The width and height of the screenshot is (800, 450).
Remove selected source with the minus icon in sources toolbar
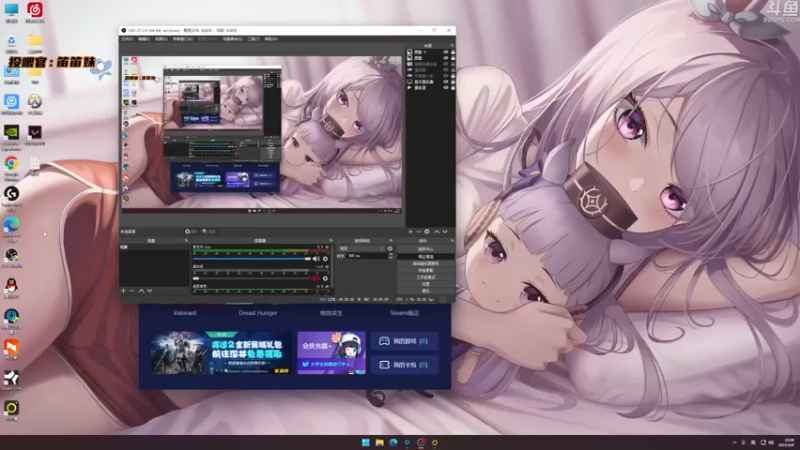pyautogui.click(x=418, y=232)
